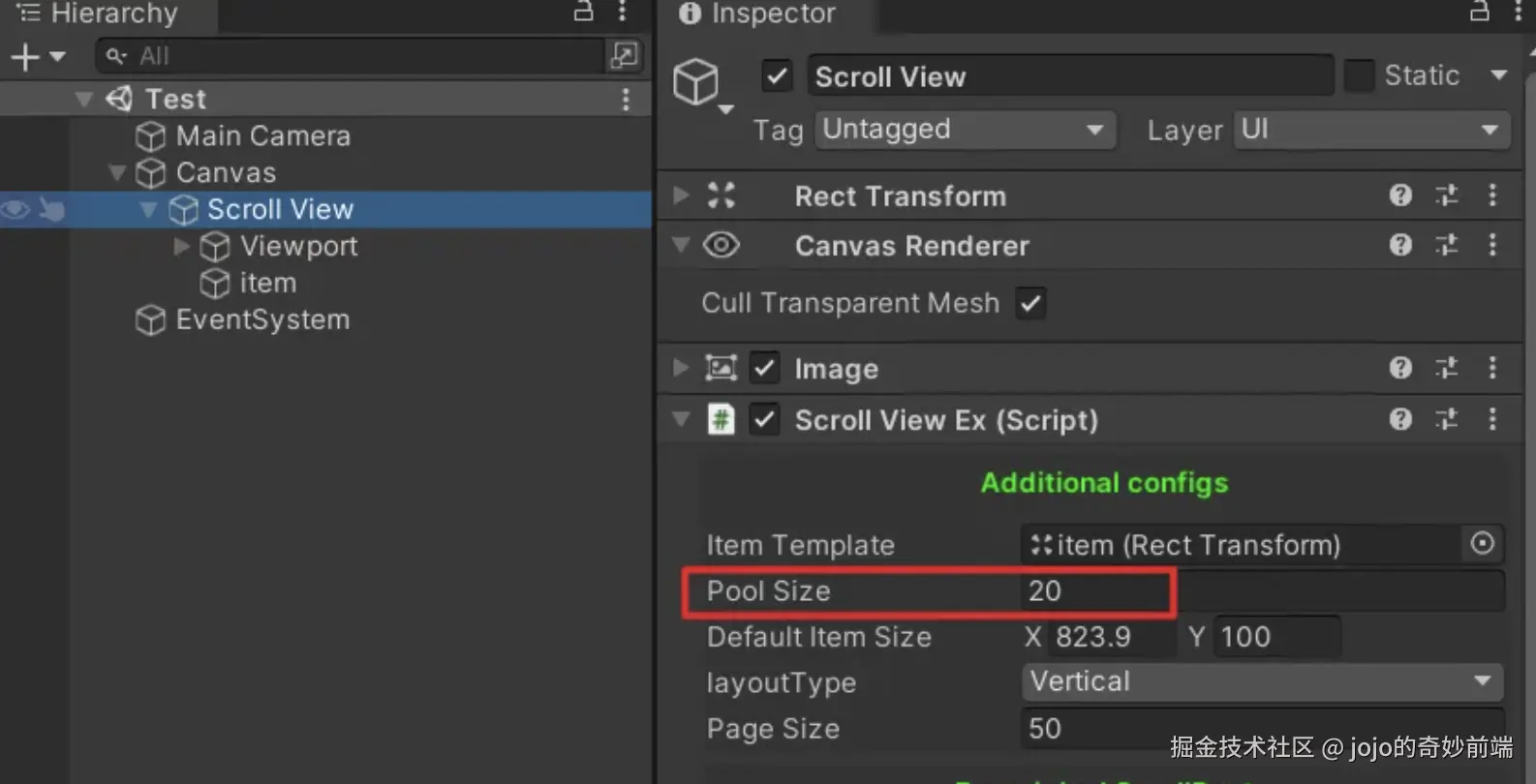
Task: Uncheck Cull Transparent Mesh
Action: (x=1030, y=303)
